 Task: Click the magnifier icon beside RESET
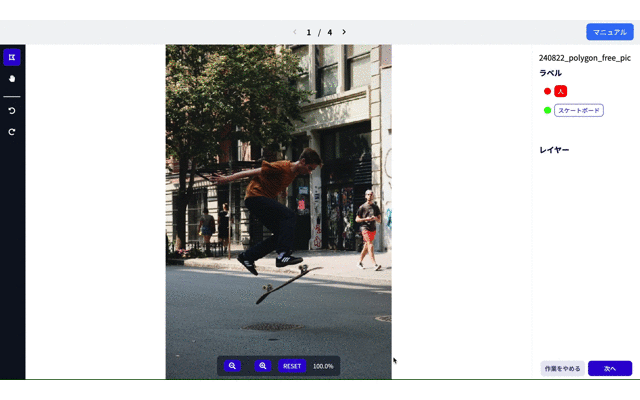[263, 366]
